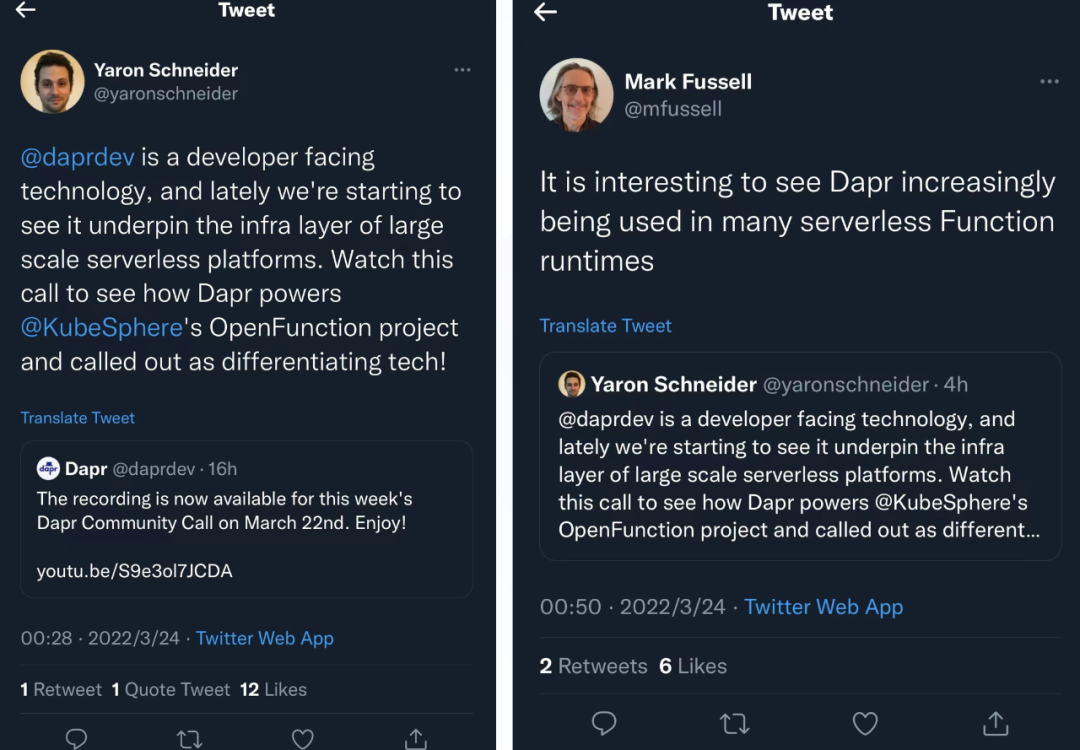
Task: Open the quoted Dapr tweet's youtu.be link
Action: [x=135, y=572]
